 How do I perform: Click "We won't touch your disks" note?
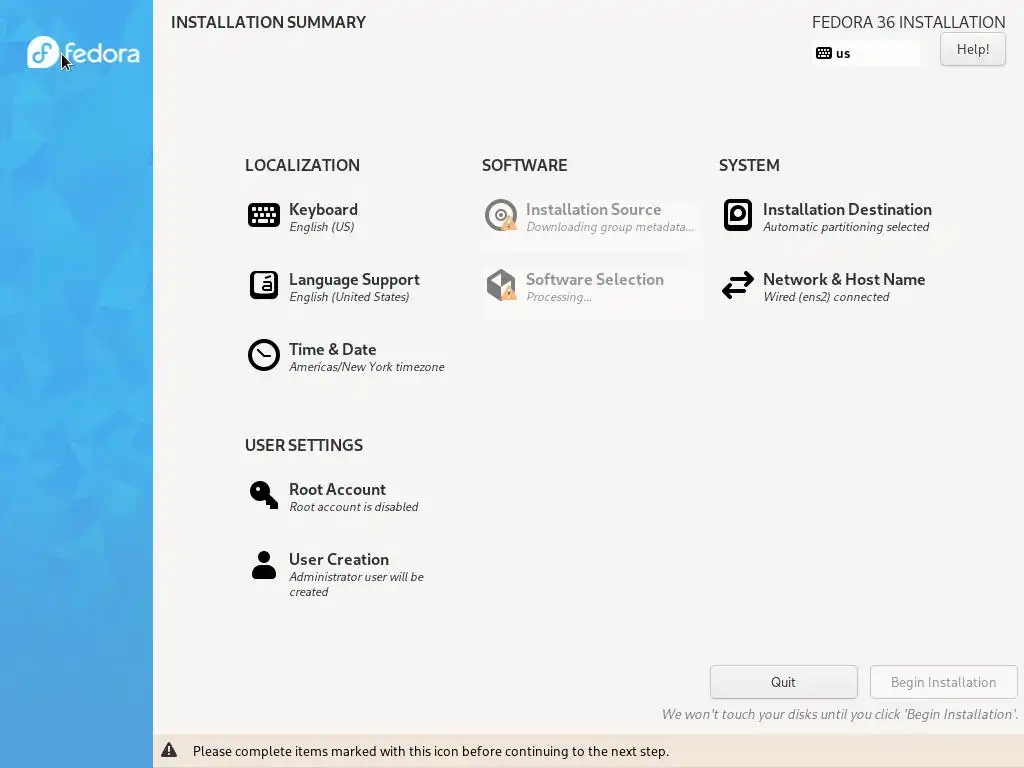tap(839, 714)
